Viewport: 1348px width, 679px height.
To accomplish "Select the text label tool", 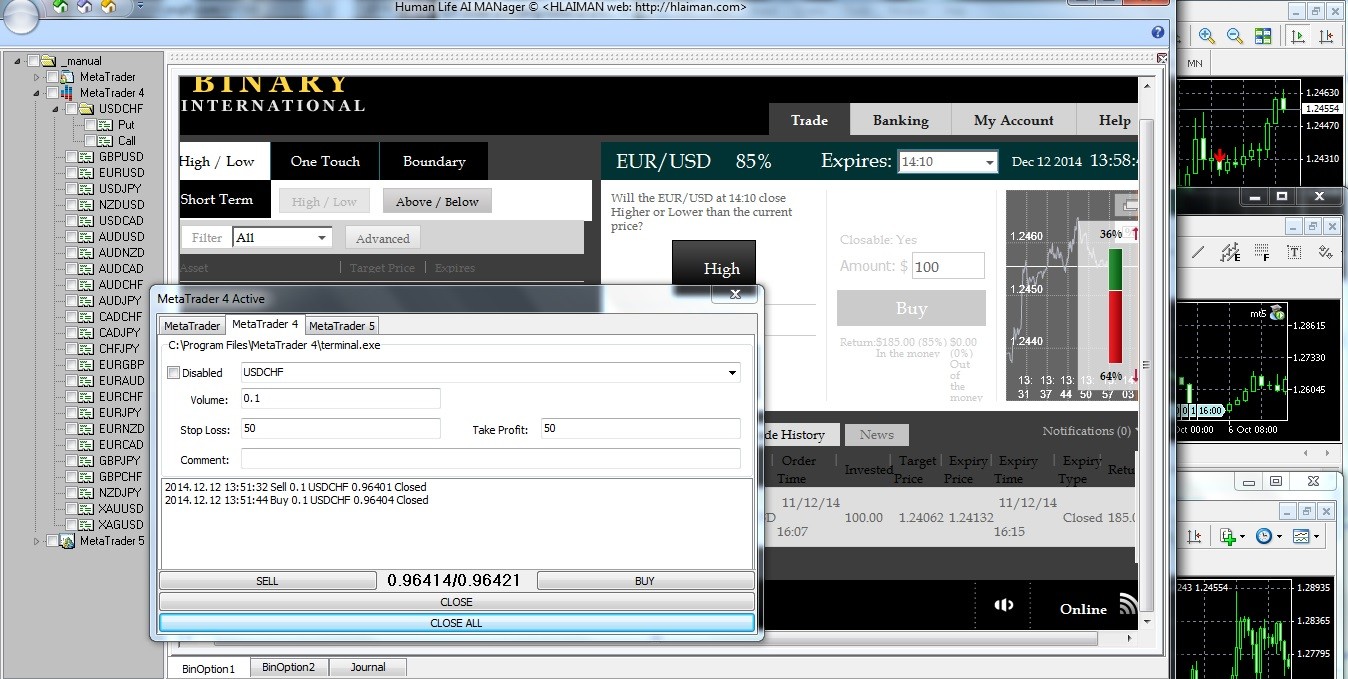I will 1294,252.
